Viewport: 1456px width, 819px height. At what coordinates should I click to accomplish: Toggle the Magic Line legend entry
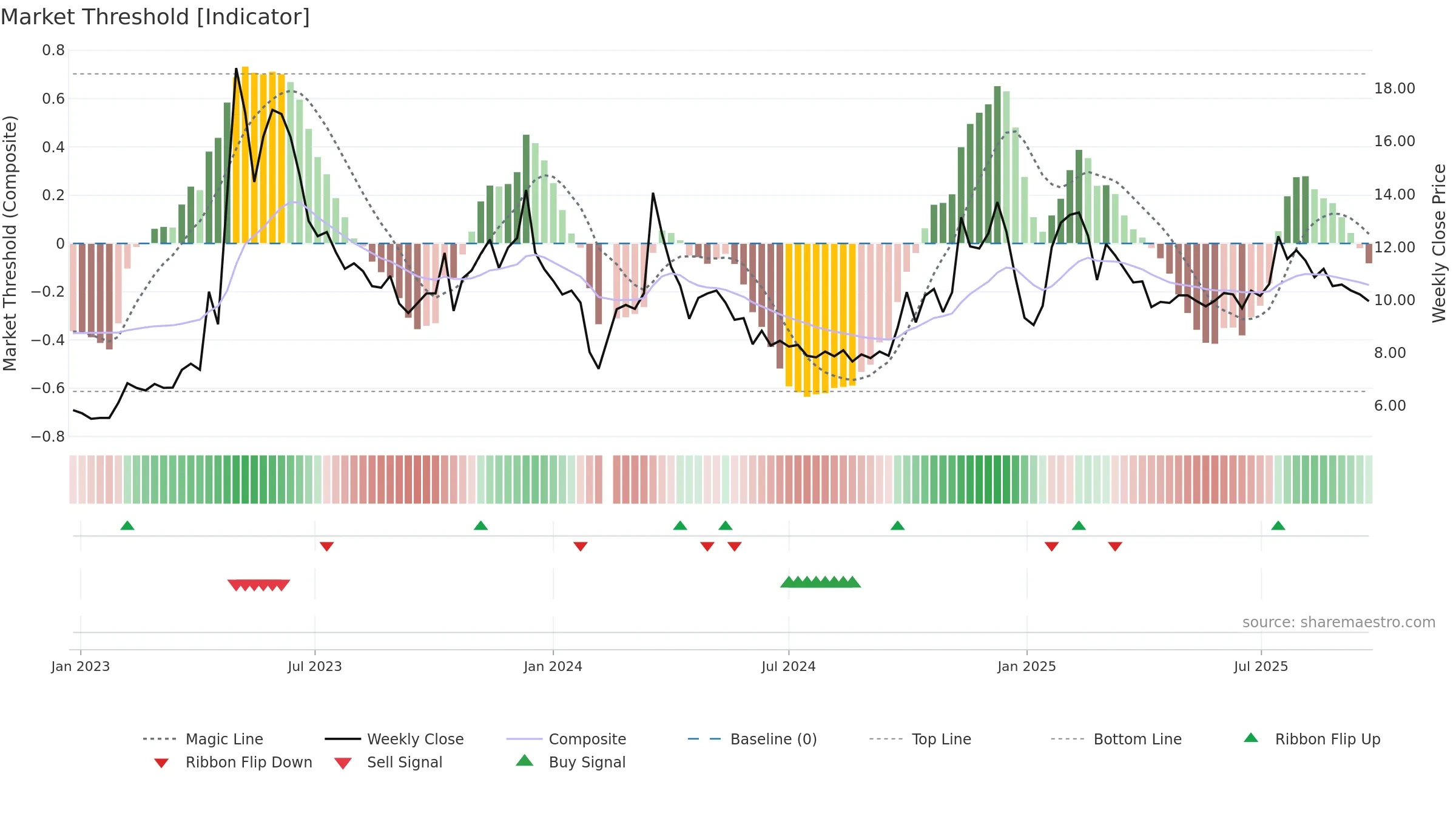pos(203,739)
